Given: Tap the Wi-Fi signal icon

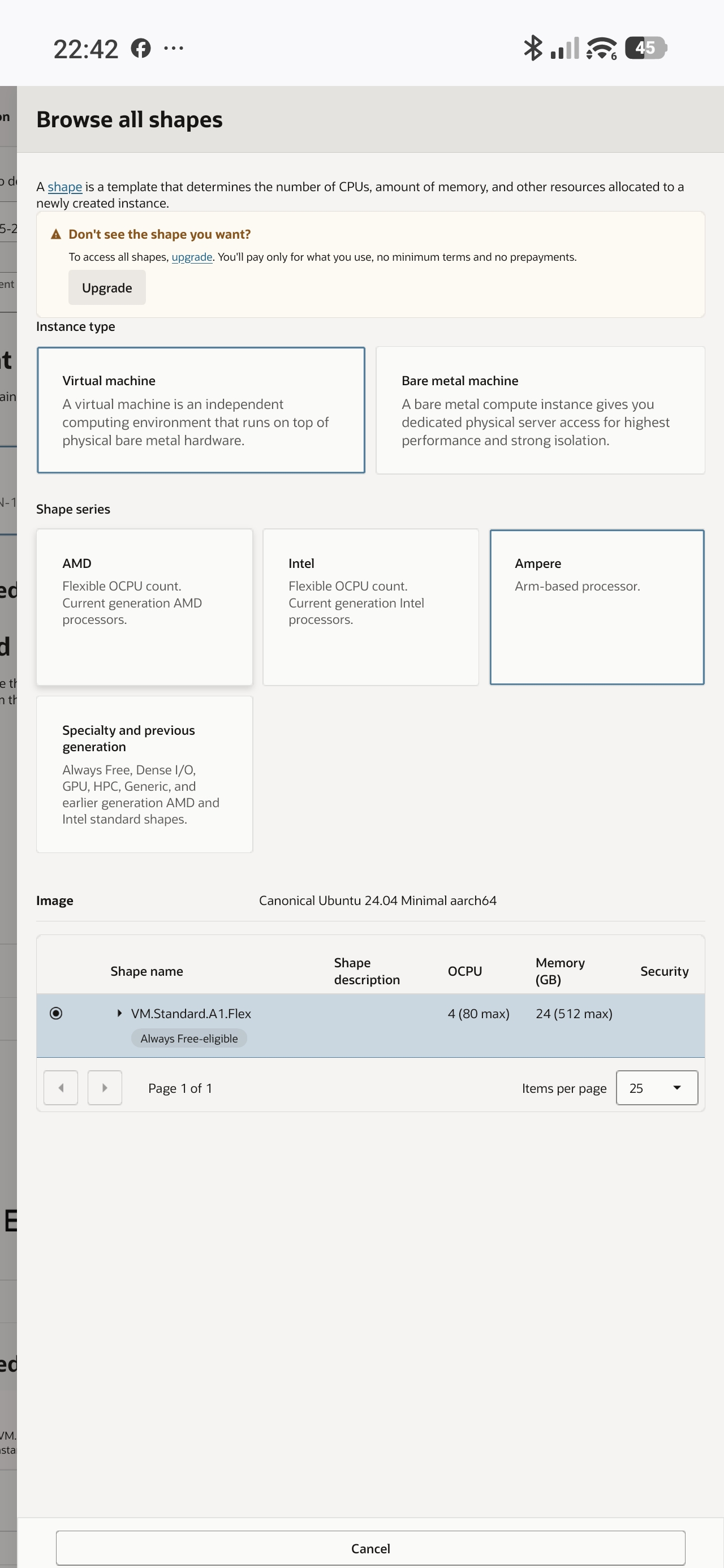Looking at the screenshot, I should (601, 48).
